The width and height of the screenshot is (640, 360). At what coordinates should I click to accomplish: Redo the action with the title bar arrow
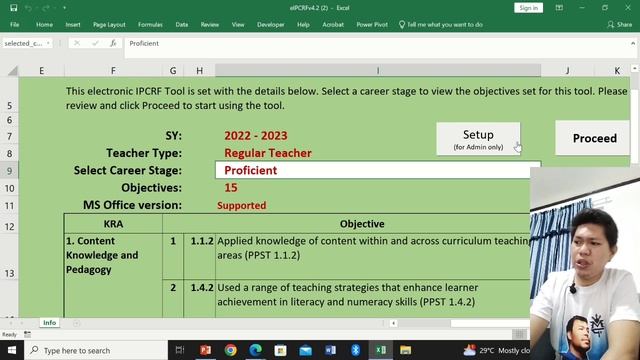click(x=46, y=8)
